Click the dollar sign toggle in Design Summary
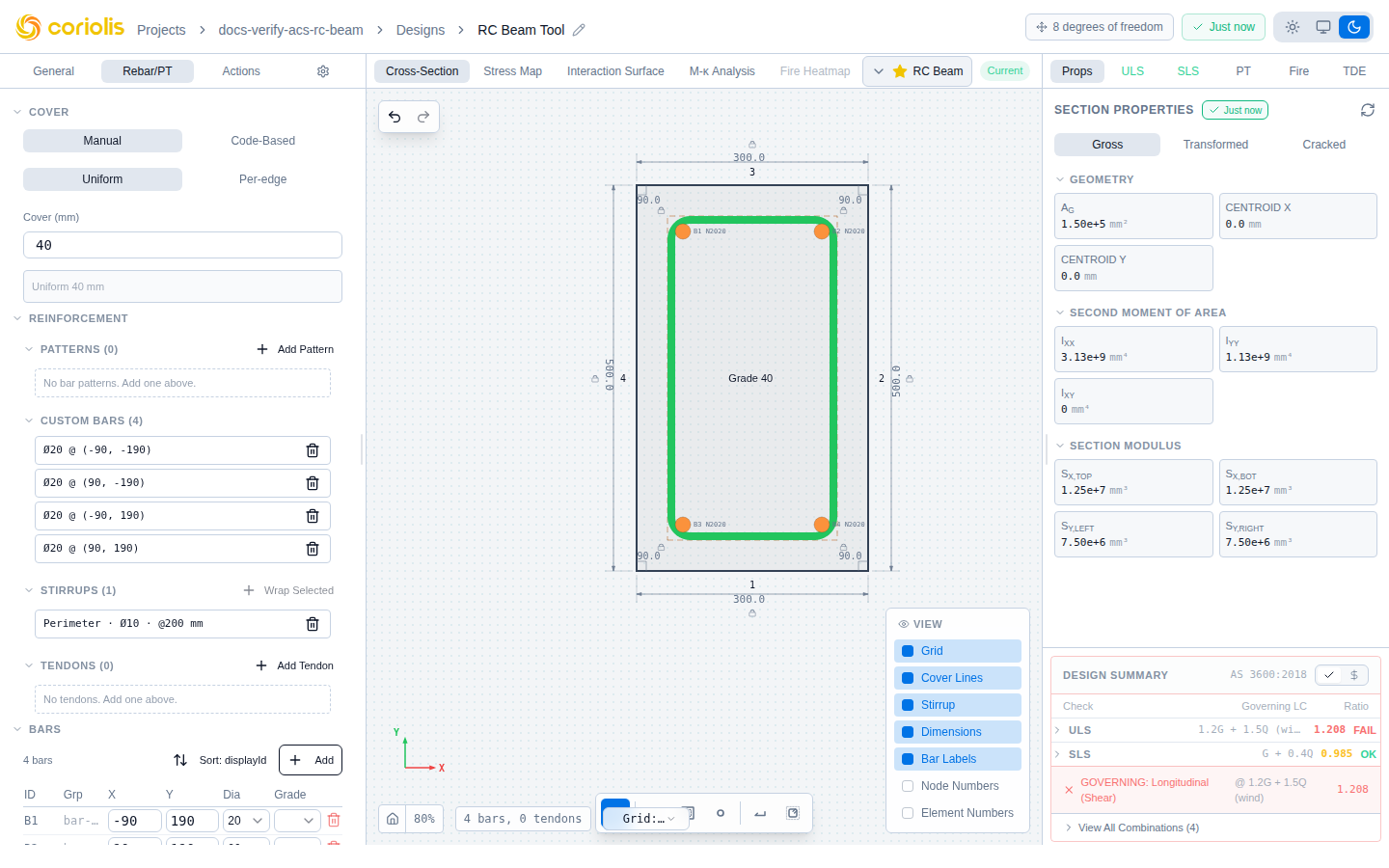Screen dimensions: 1389x868 (1354, 675)
